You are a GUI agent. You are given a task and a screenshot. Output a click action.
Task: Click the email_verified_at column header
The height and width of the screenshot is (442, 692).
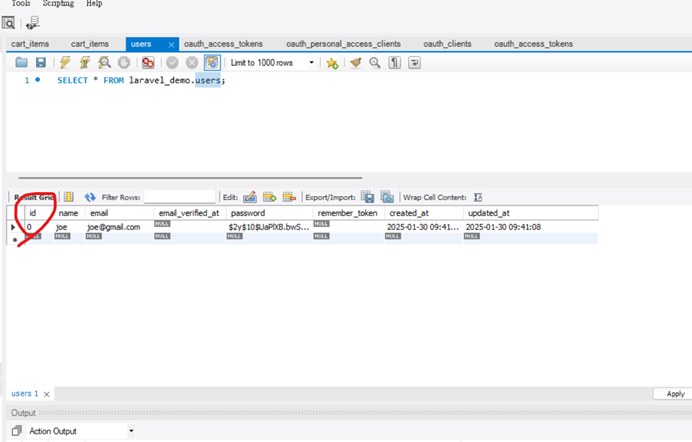click(190, 213)
